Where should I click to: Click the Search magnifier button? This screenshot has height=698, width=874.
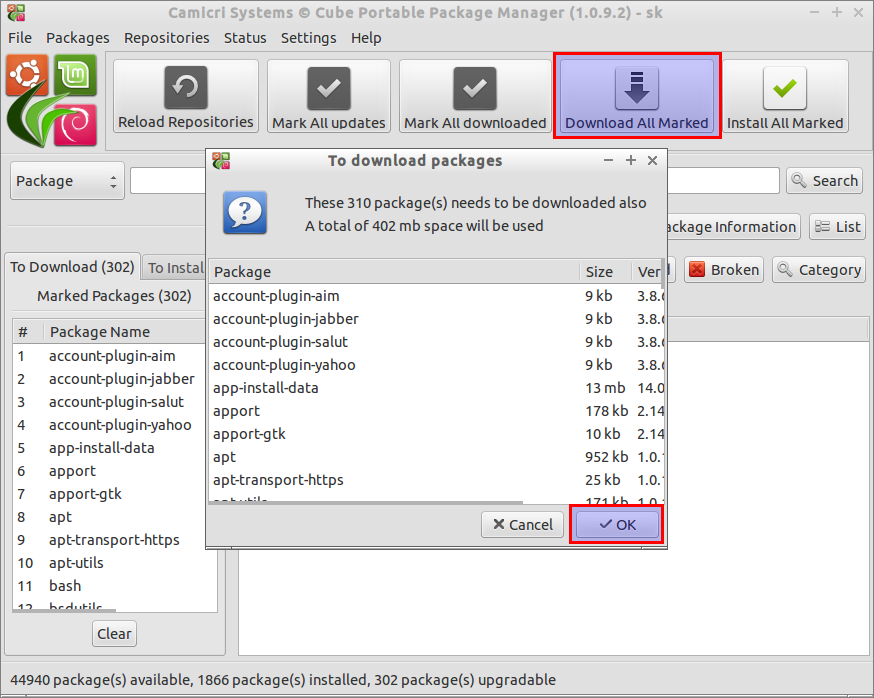[825, 181]
